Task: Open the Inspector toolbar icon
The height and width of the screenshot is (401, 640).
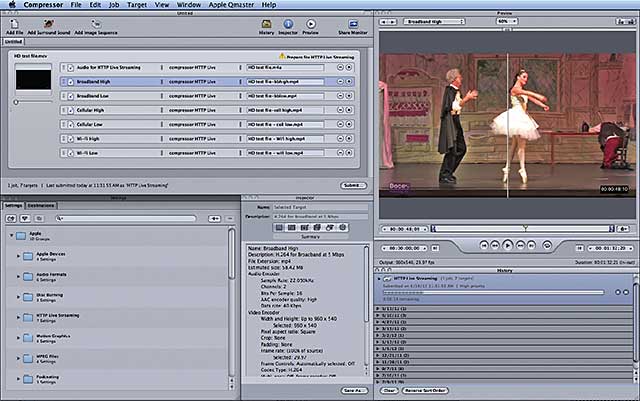Action: click(x=288, y=24)
